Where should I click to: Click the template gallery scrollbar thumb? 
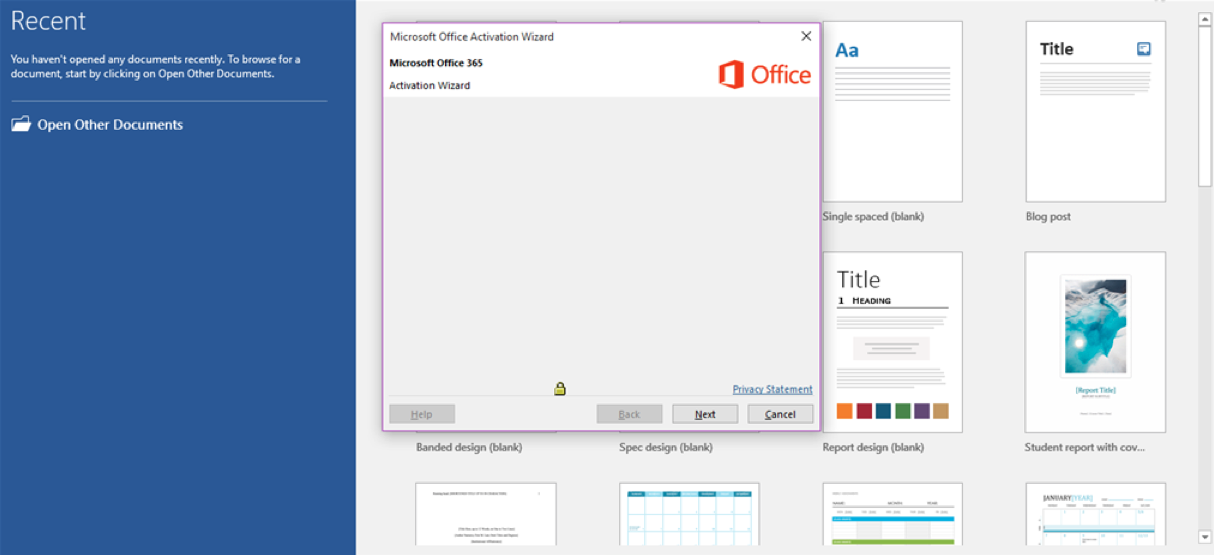point(1205,107)
